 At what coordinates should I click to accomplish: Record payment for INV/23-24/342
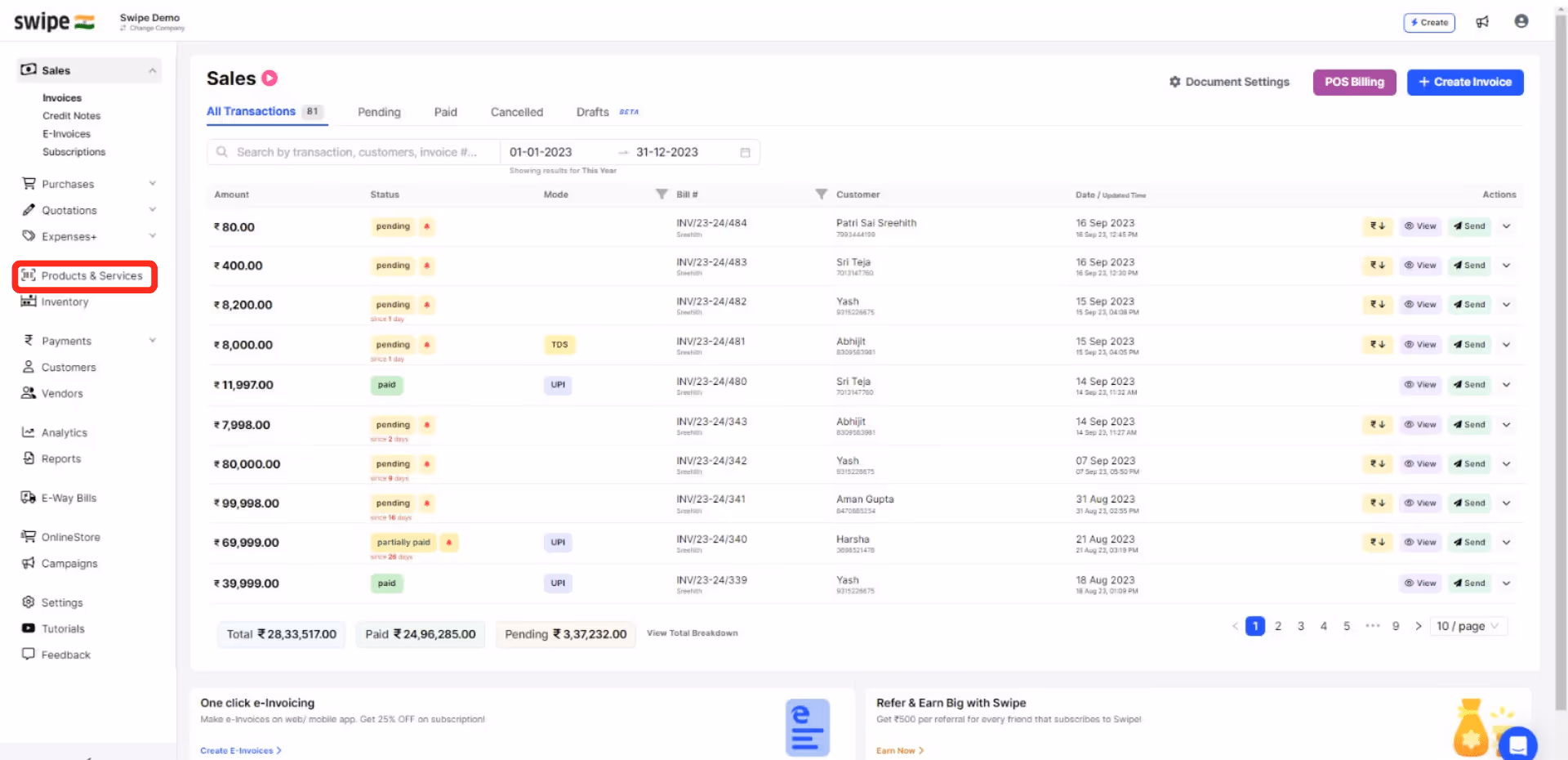click(1377, 464)
